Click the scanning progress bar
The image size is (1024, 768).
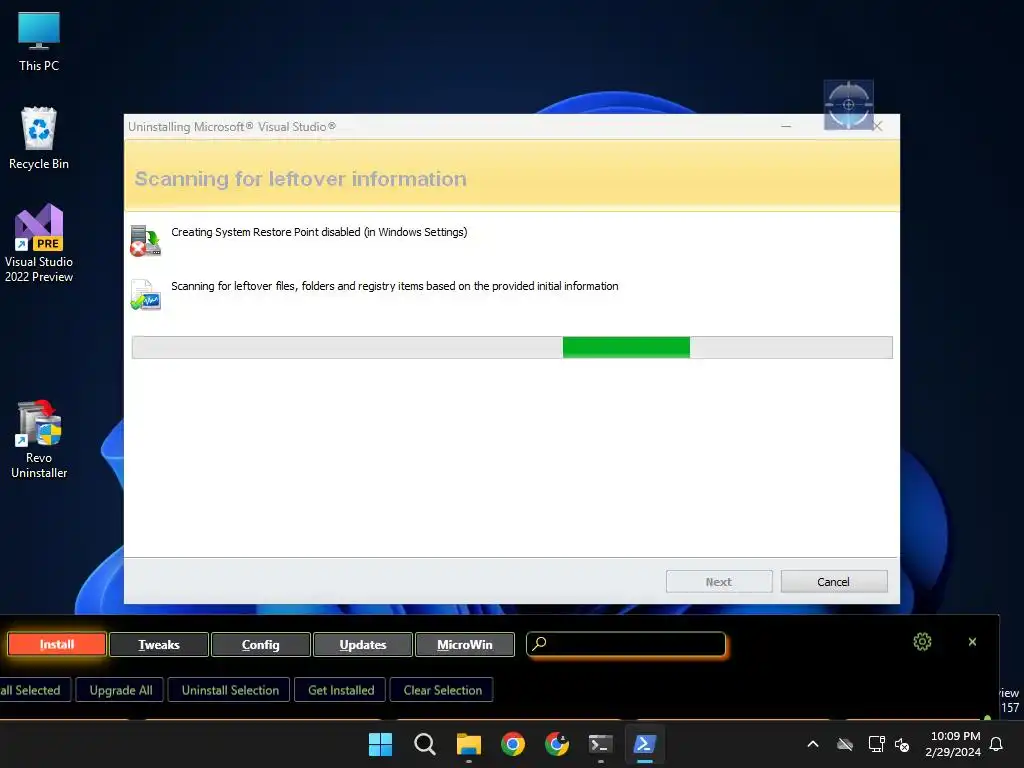click(x=512, y=347)
